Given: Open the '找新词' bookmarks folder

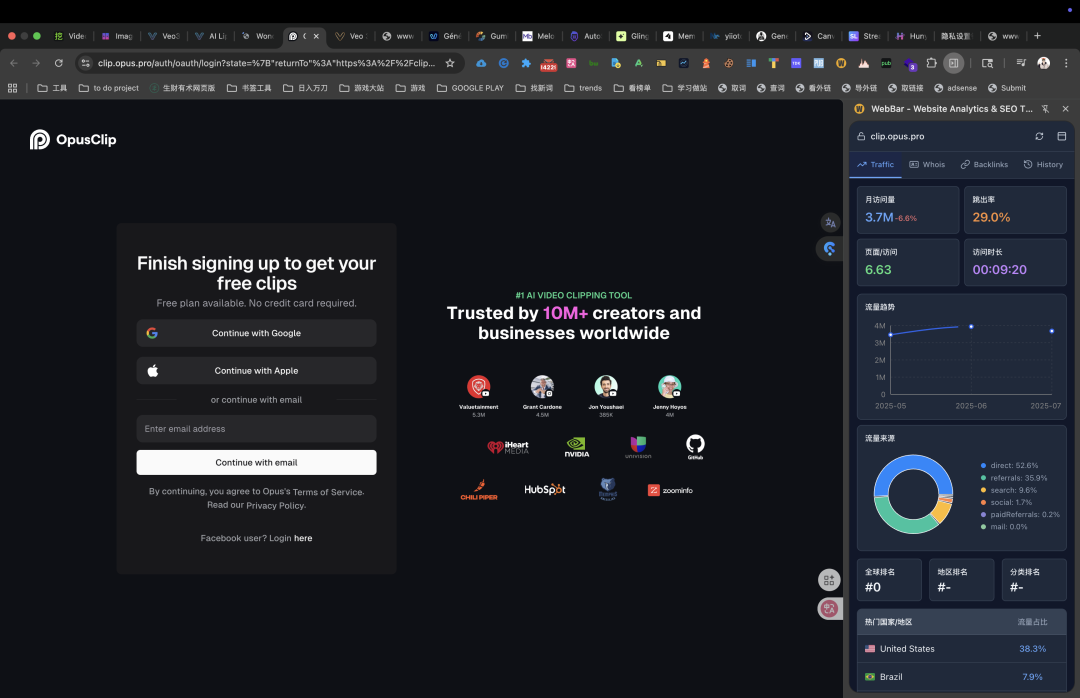Looking at the screenshot, I should click(x=534, y=88).
